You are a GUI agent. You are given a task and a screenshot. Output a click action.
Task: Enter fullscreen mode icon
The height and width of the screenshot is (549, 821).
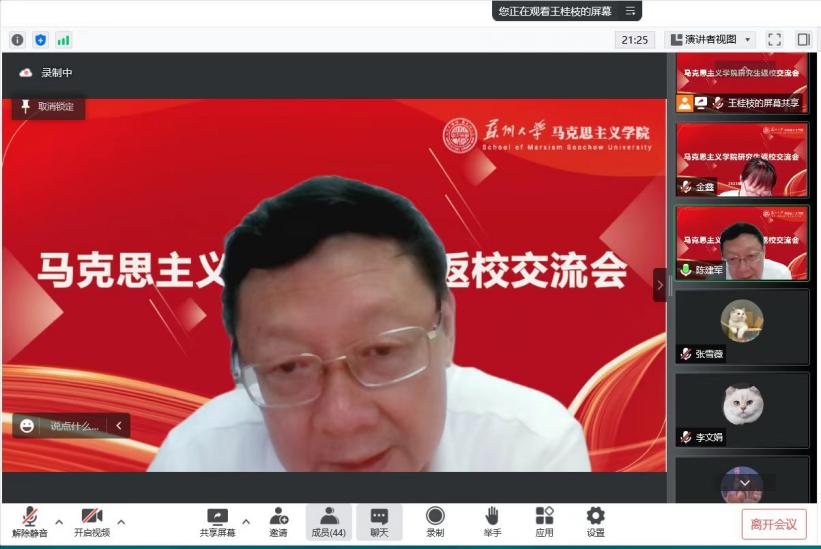coord(774,40)
